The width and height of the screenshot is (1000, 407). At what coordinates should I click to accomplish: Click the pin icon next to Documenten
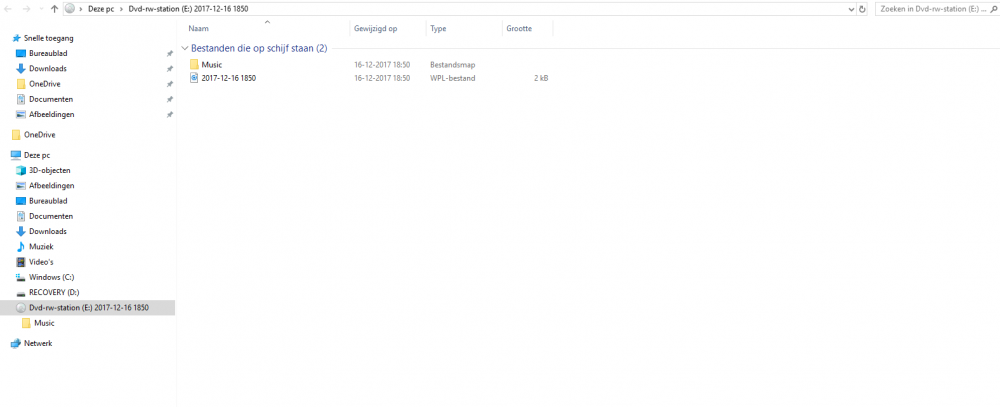click(x=170, y=100)
